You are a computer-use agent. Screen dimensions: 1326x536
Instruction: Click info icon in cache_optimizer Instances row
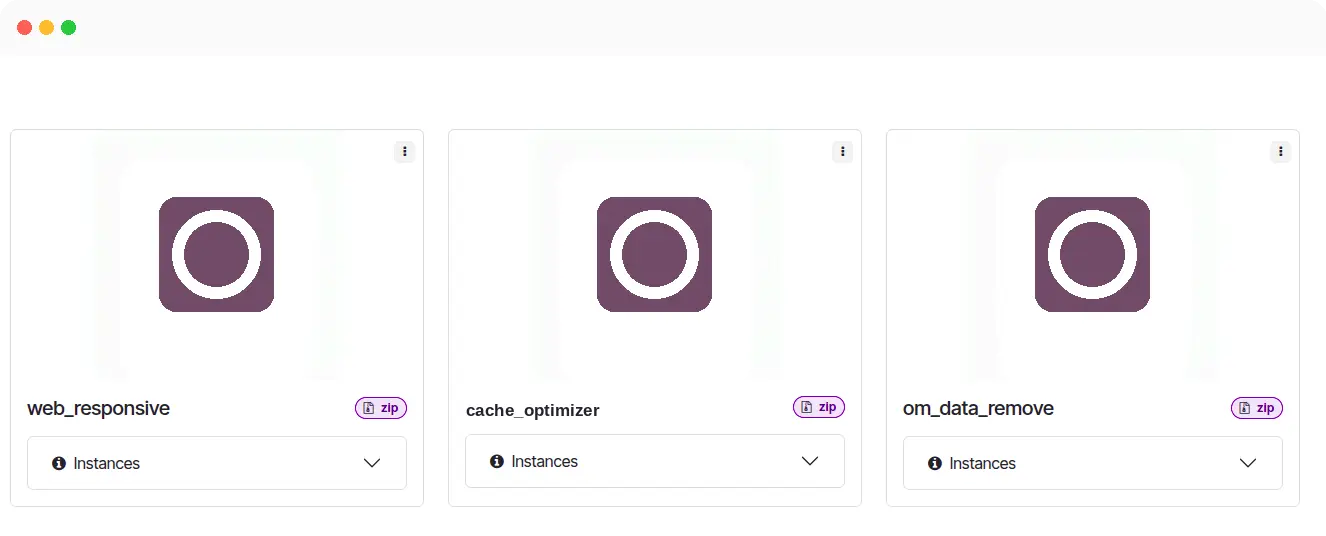click(497, 461)
